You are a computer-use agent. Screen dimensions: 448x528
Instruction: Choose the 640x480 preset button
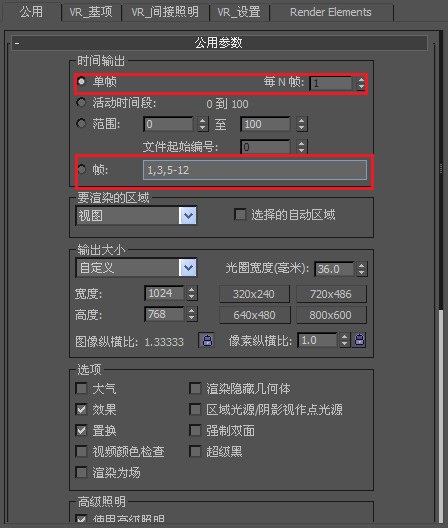tap(254, 315)
